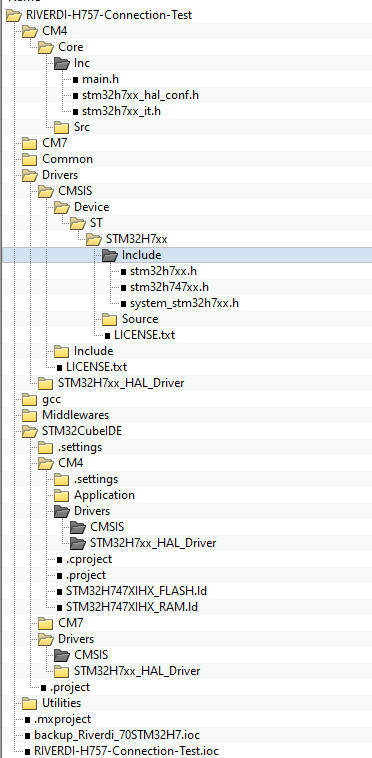This screenshot has height=758, width=372.
Task: Select the CMSIS folder above the Device folder
Action: [x=76, y=191]
